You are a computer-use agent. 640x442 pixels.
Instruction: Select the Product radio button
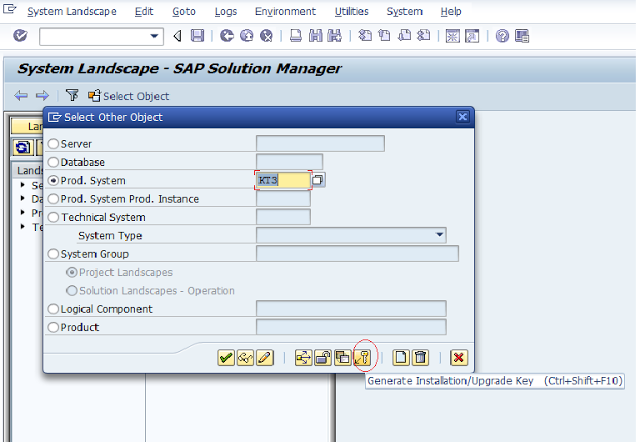click(53, 327)
